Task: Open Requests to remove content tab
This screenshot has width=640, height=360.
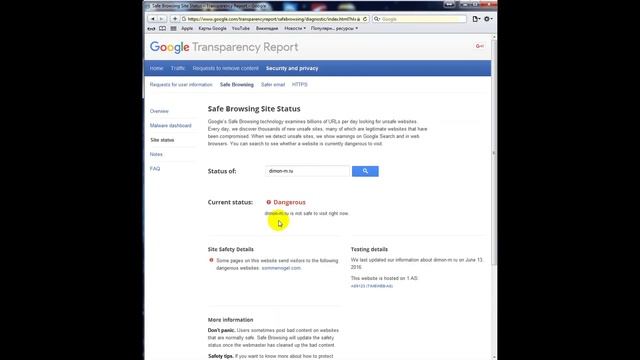Action: pyautogui.click(x=225, y=68)
